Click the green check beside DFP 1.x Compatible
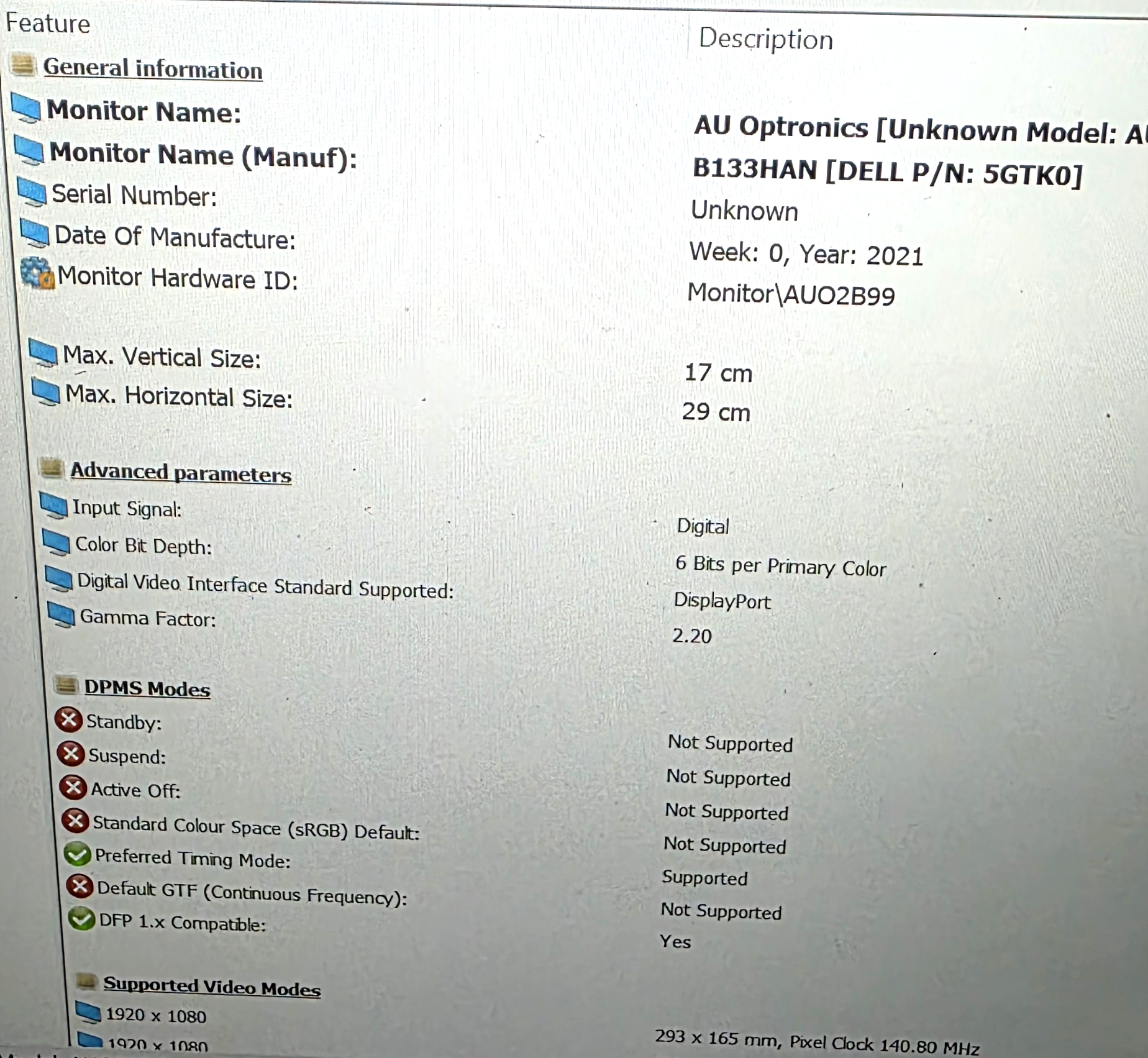This screenshot has width=1148, height=1058. click(x=82, y=918)
